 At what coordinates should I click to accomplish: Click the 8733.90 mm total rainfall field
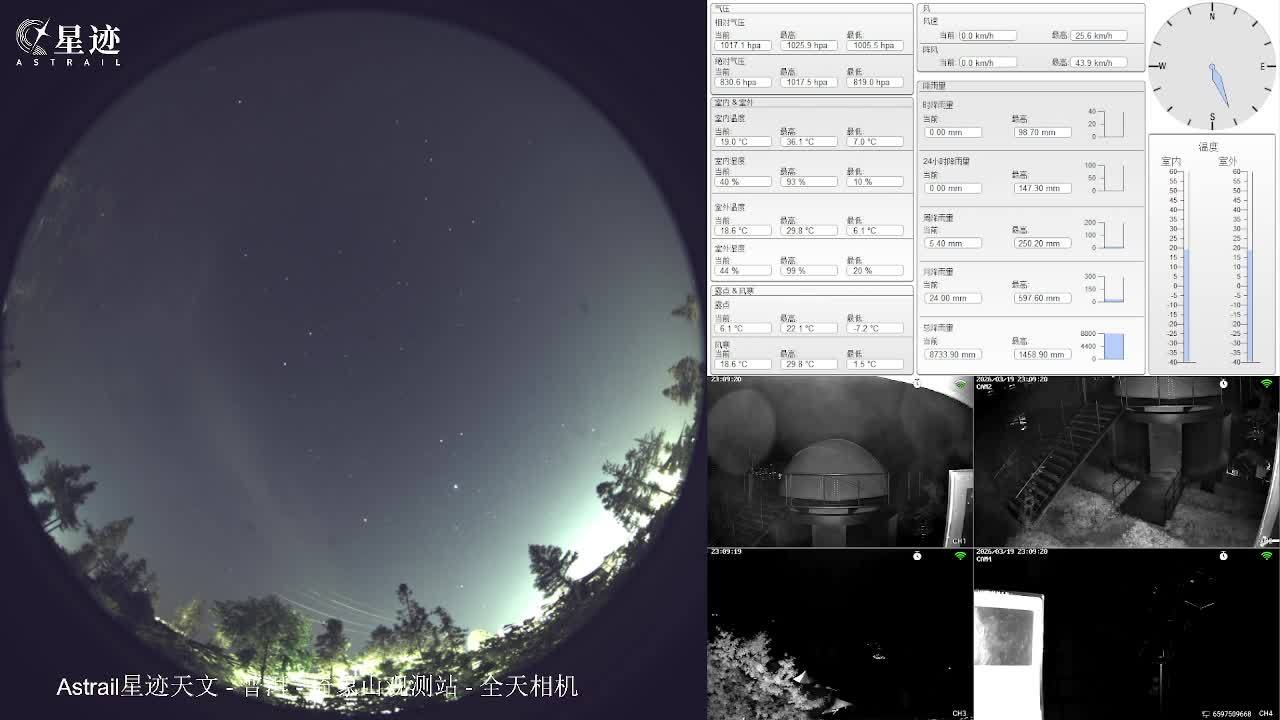pos(952,354)
